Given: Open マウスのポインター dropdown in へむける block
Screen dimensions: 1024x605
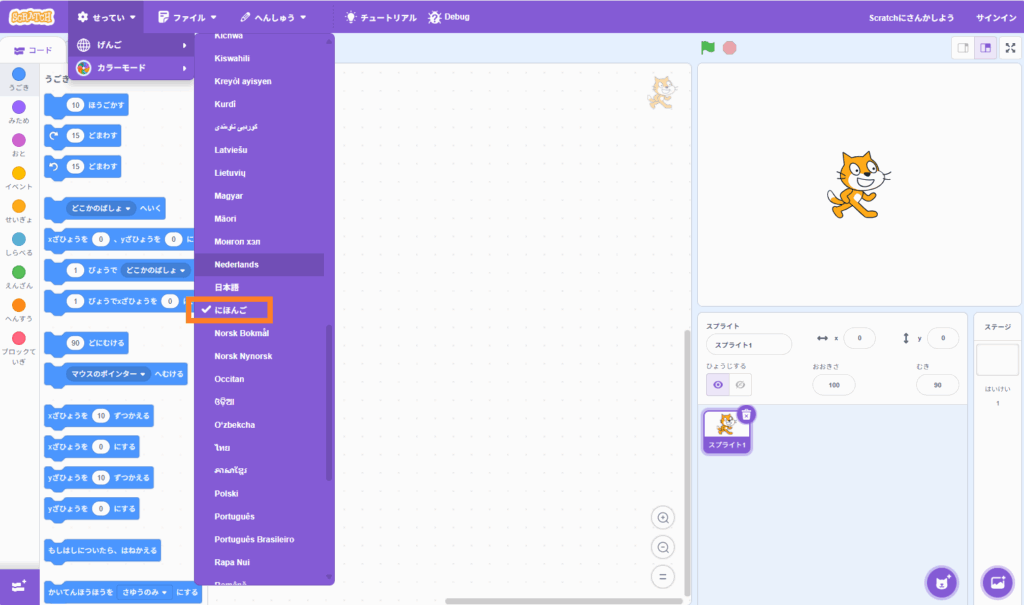Looking at the screenshot, I should 108,374.
